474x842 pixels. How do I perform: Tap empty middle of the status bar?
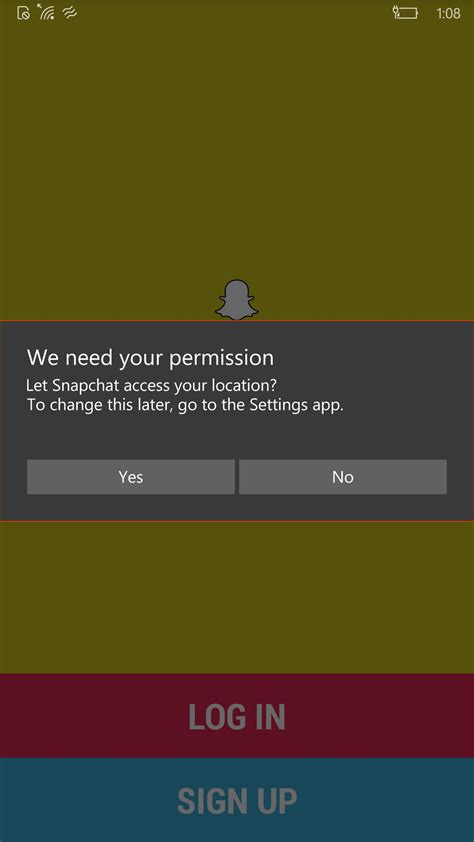click(x=236, y=13)
